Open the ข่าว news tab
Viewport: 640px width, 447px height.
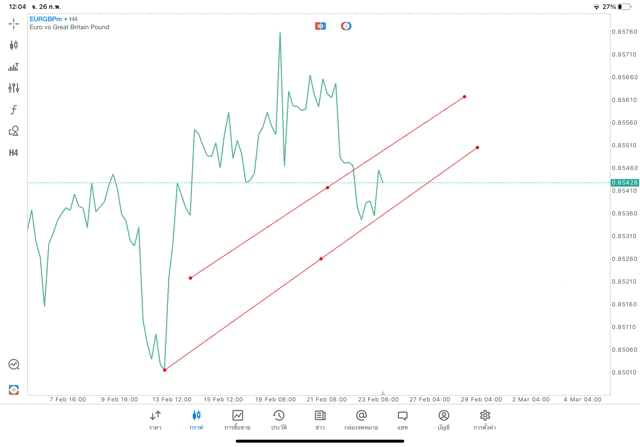tap(320, 419)
